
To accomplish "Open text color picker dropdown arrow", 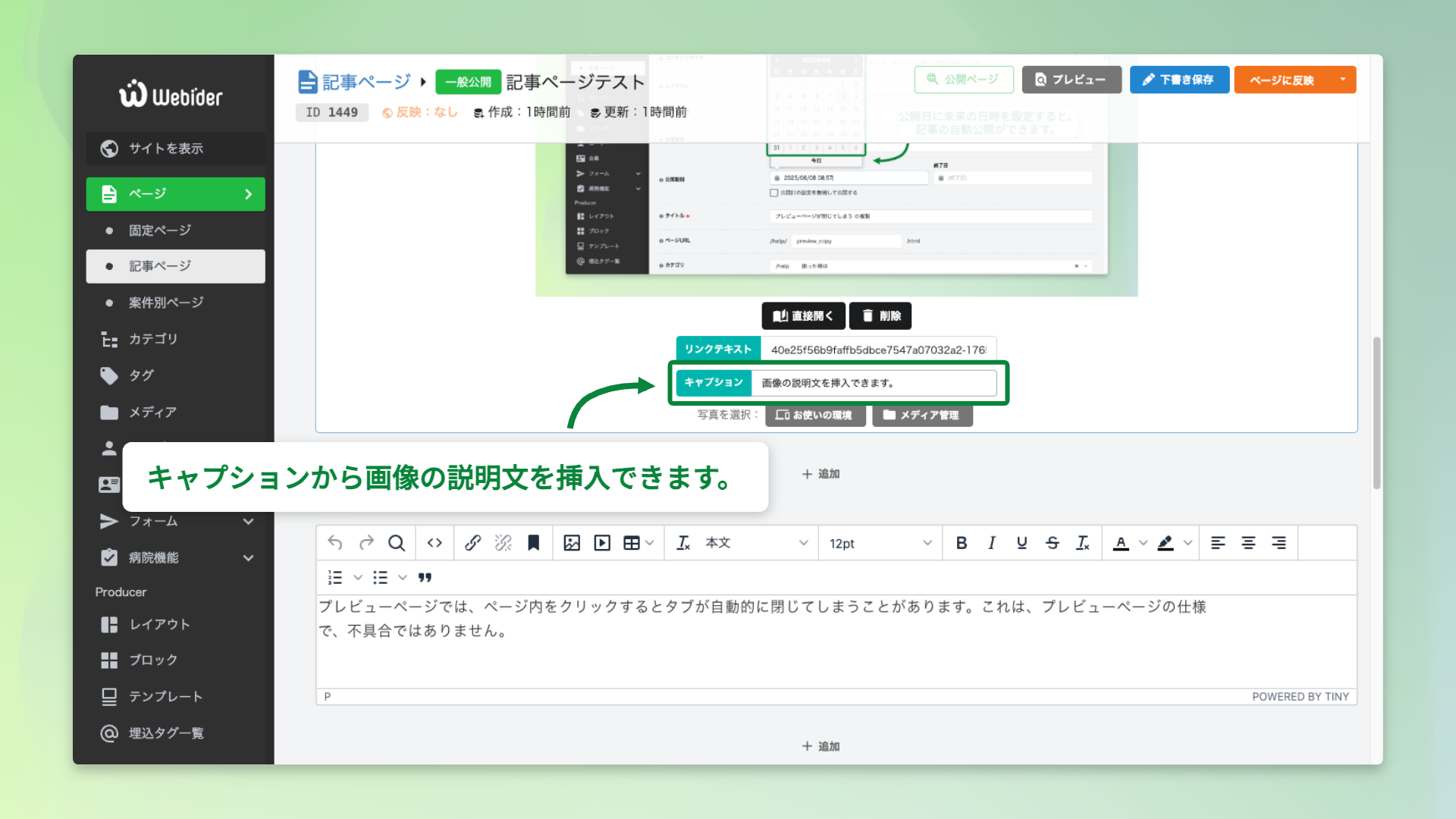I will 1143,543.
